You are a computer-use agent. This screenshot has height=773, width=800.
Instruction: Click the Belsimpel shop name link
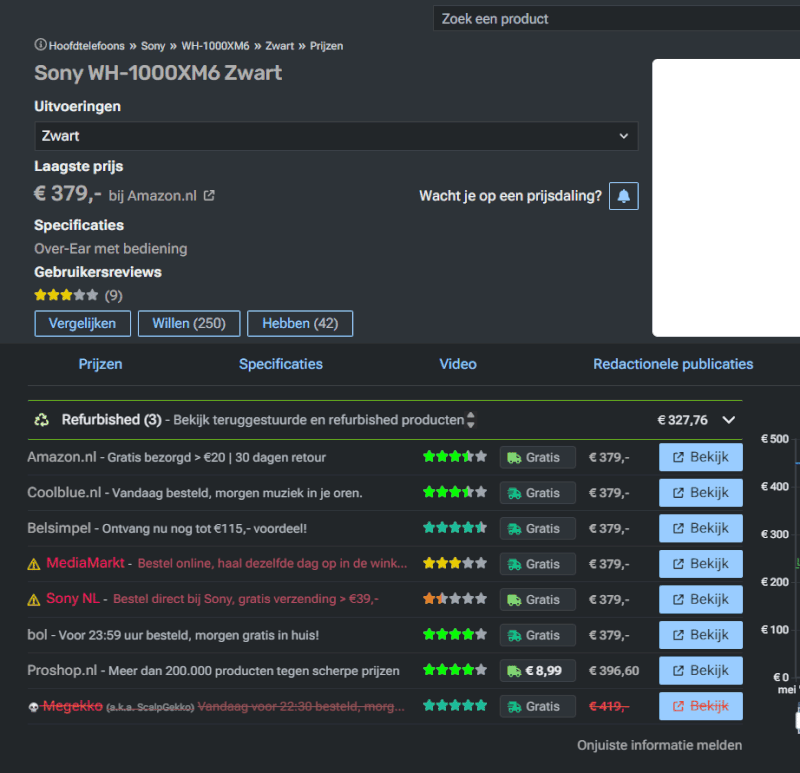[59, 528]
